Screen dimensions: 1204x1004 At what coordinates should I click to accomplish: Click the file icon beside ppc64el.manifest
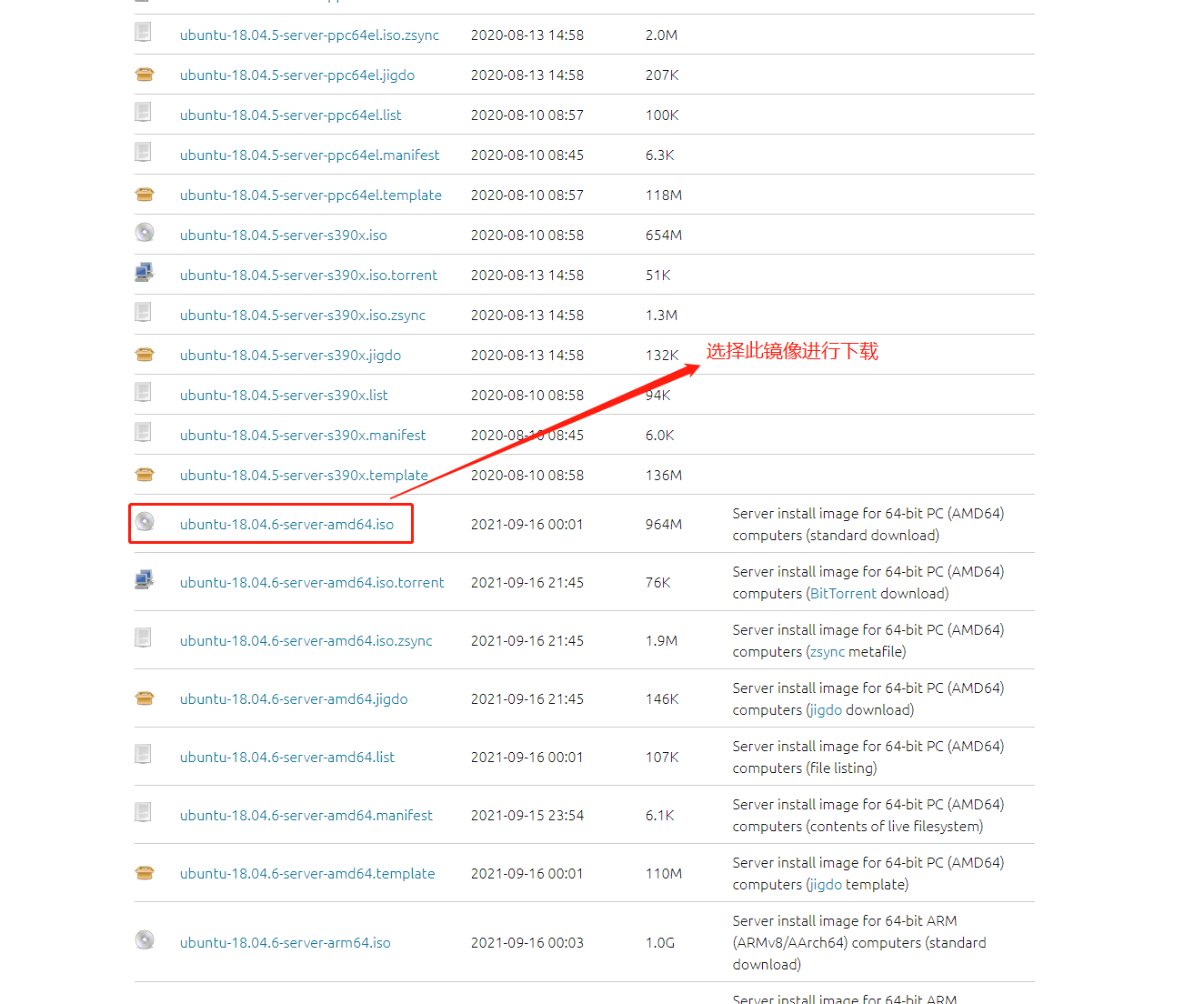[144, 153]
